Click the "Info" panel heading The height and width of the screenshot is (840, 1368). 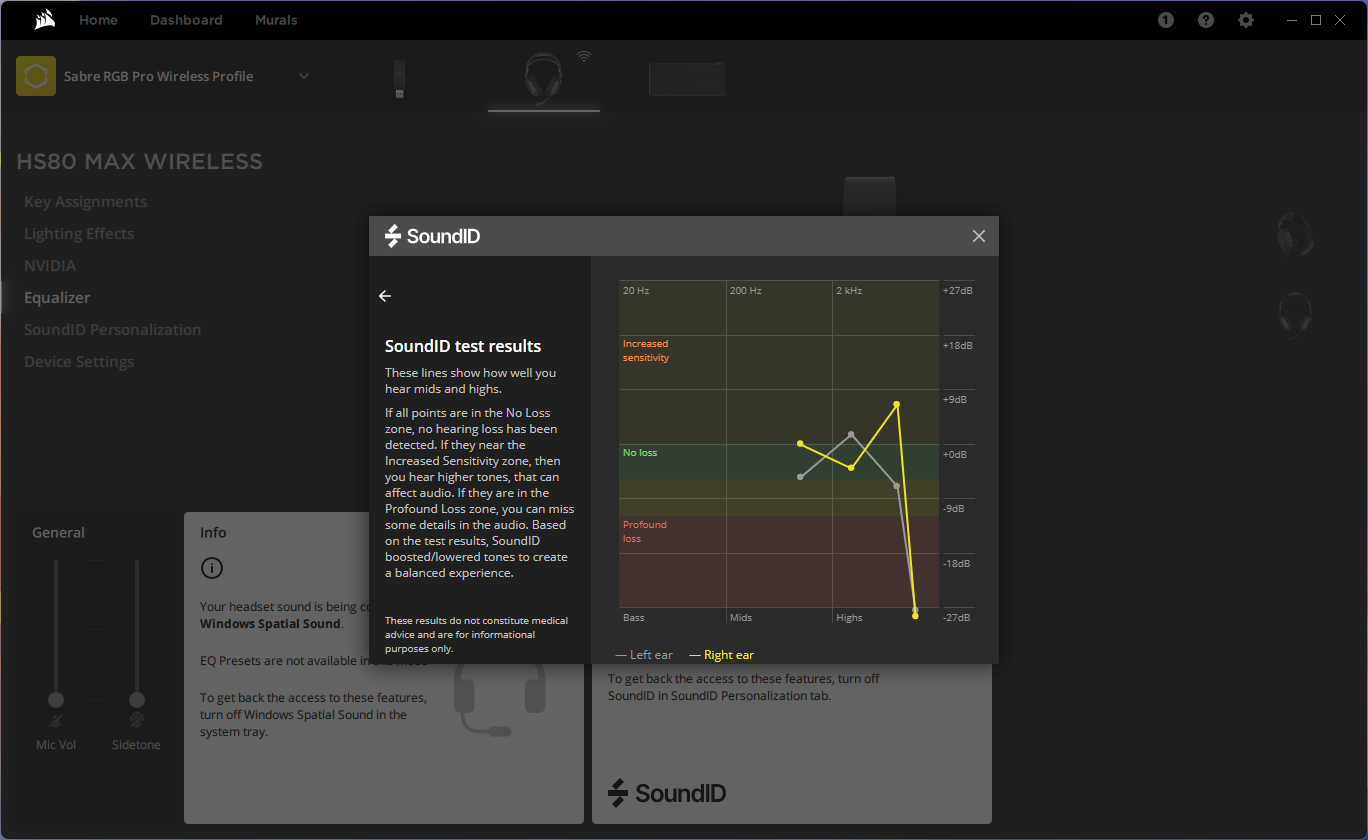coord(213,533)
